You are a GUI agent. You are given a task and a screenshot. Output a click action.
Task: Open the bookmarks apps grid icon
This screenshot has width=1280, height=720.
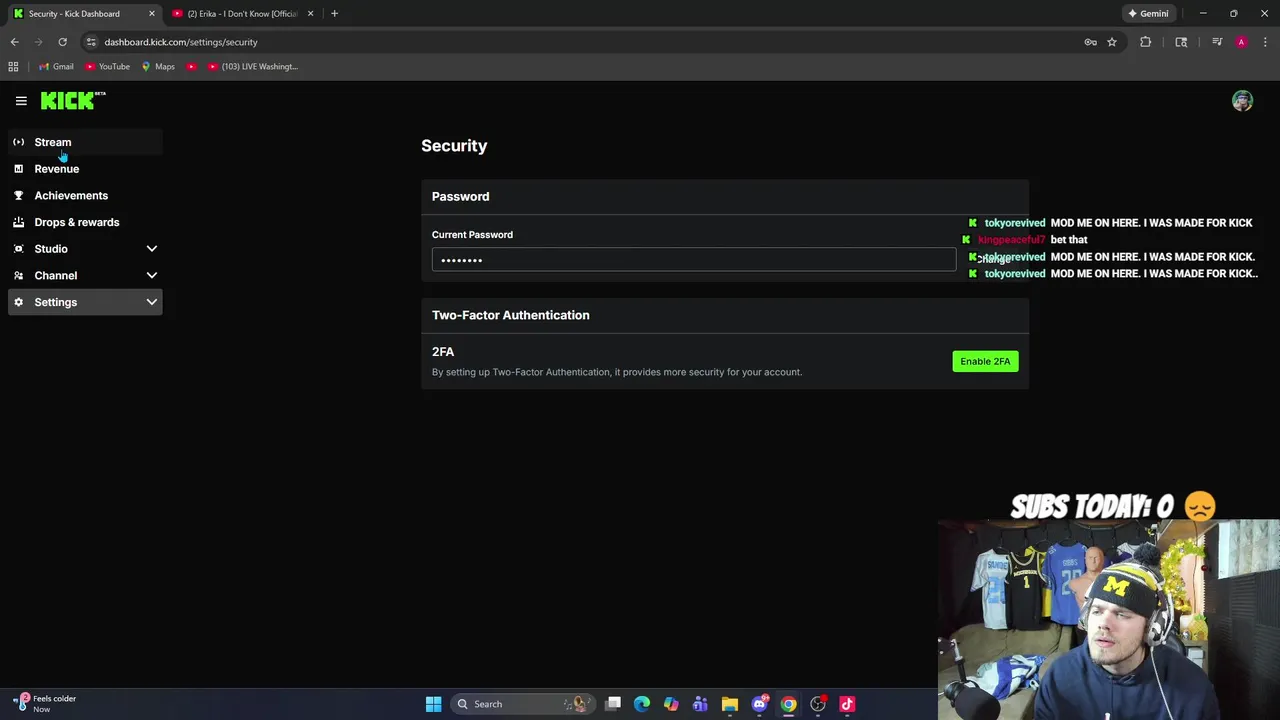tap(13, 67)
